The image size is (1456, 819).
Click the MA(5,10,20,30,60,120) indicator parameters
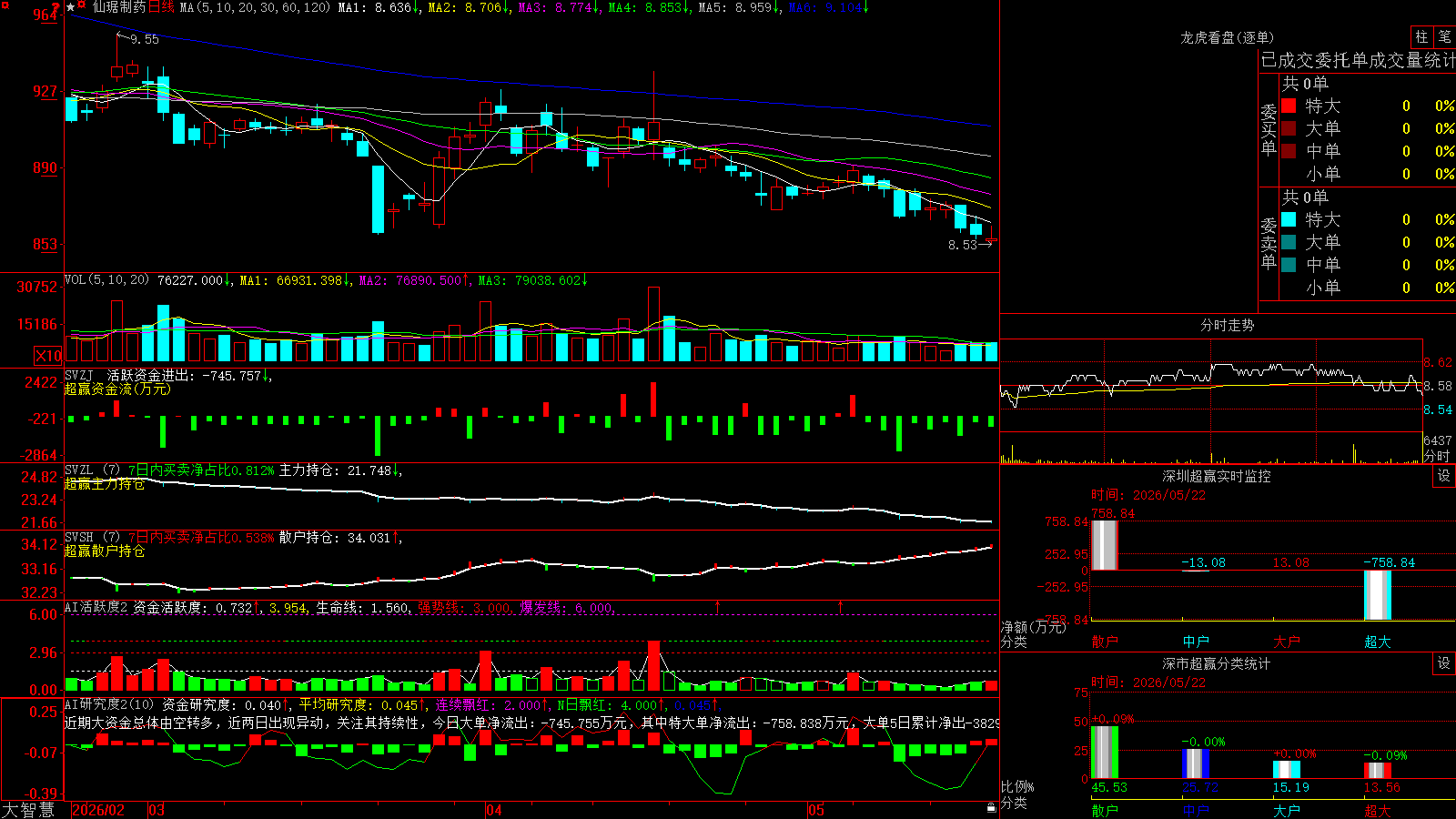click(x=255, y=7)
